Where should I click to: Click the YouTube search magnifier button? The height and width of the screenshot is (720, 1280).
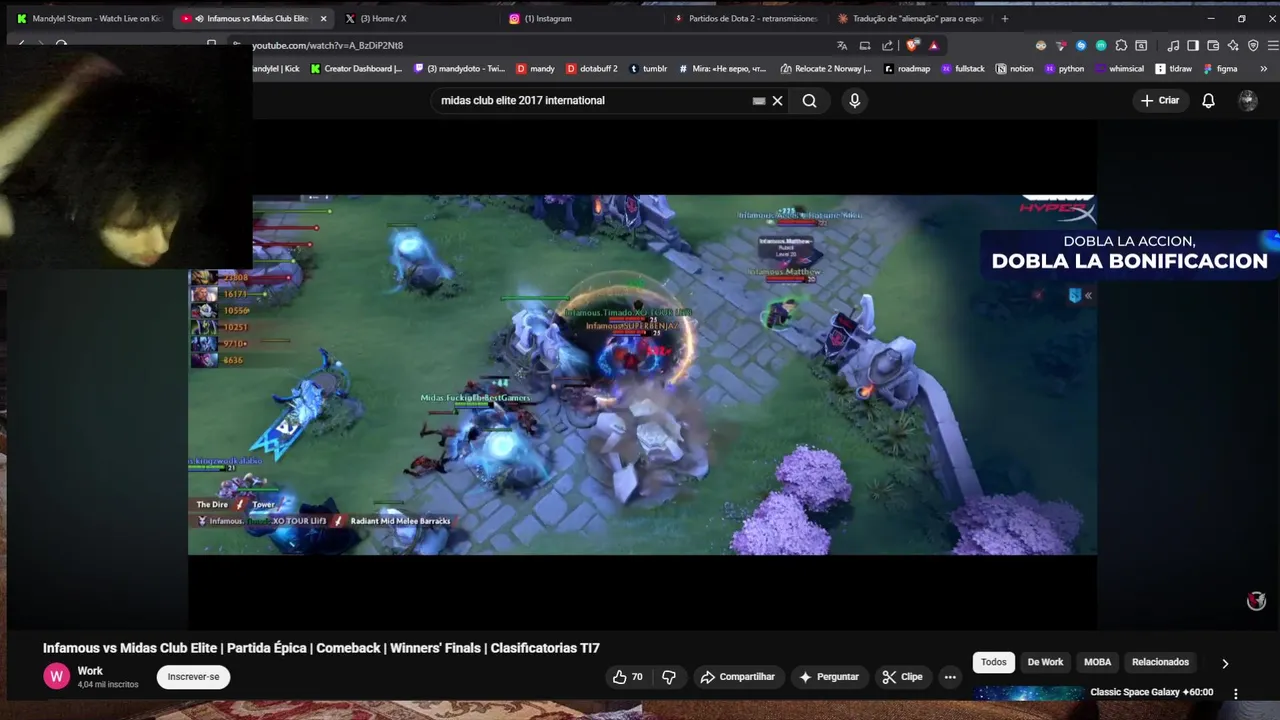[809, 100]
